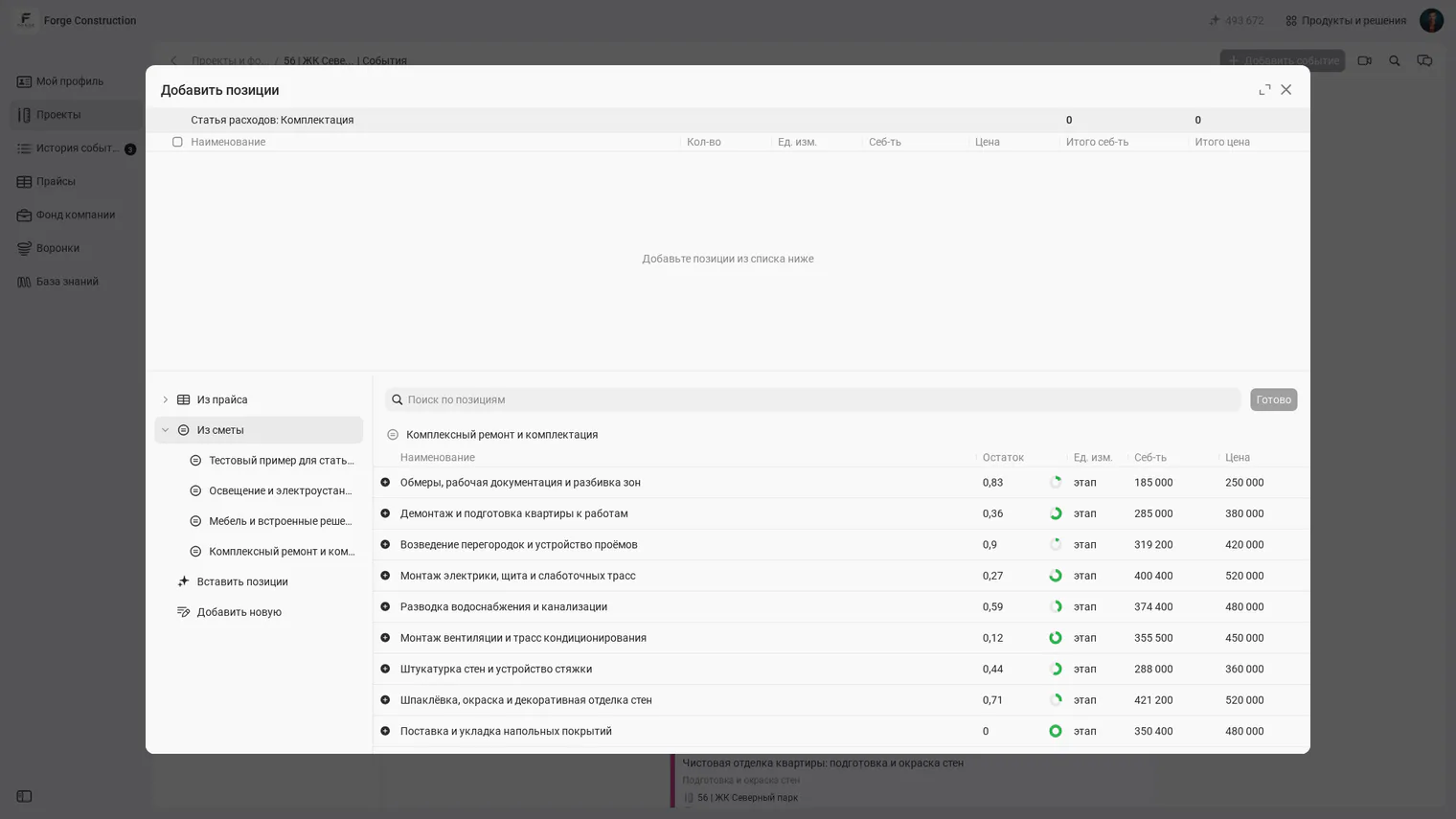The width and height of the screenshot is (1456, 819).
Task: Click the estimate icon beside Комплексный ремонт и комплектация heading
Action: pos(393,435)
